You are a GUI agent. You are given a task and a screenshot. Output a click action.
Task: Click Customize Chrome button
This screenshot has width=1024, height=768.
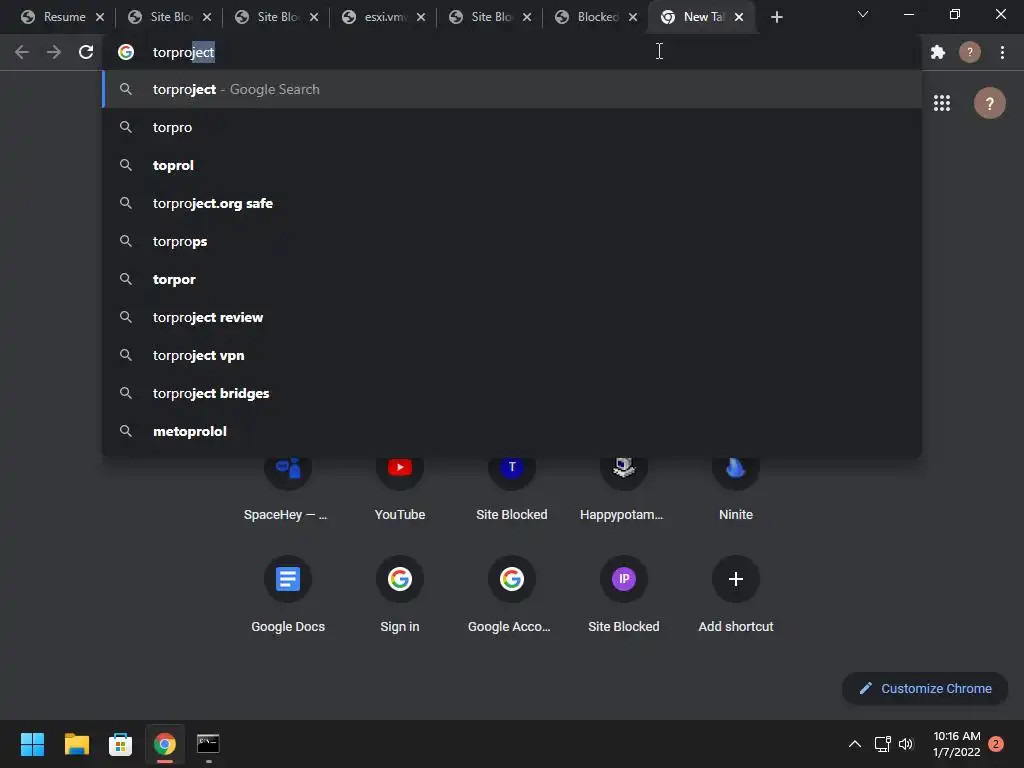[925, 688]
